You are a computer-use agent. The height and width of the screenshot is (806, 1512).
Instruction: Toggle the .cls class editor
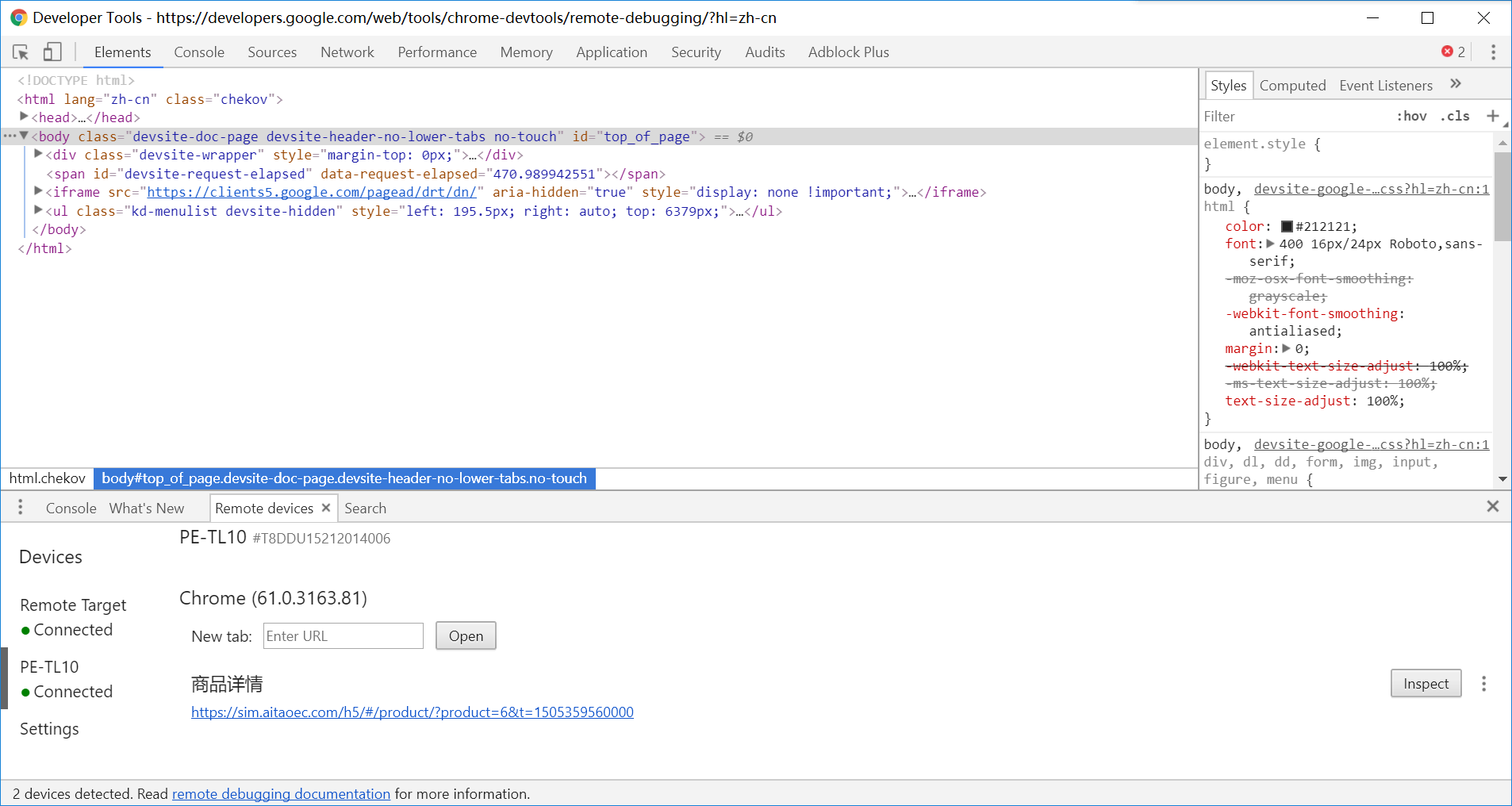pyautogui.click(x=1455, y=116)
